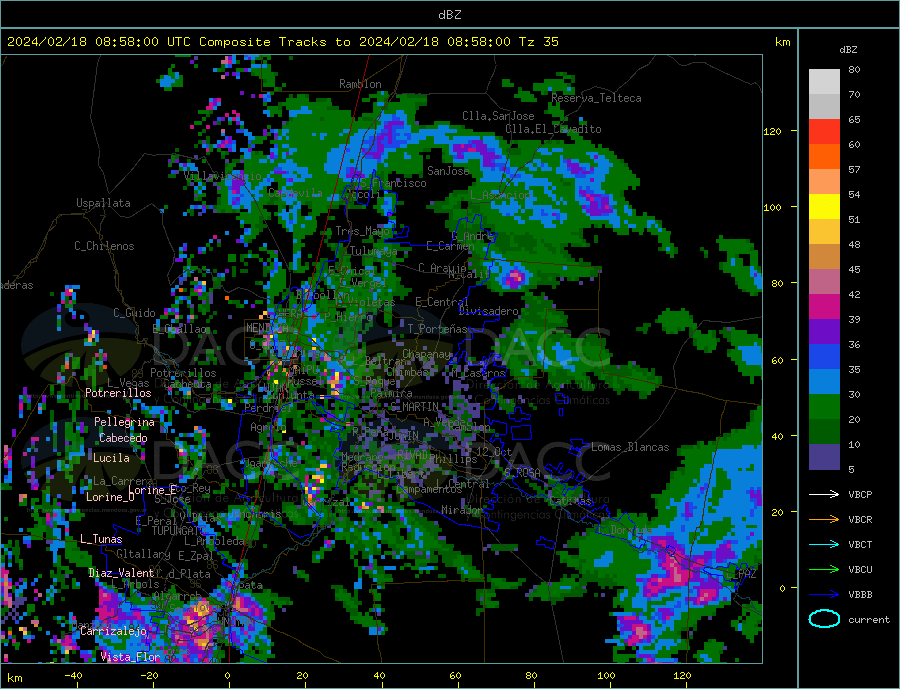Click the 'Tres_Mayo' place label

363,231
